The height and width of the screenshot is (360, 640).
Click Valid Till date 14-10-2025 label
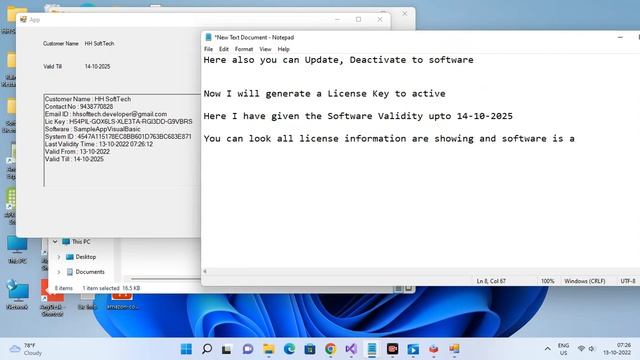click(x=97, y=67)
